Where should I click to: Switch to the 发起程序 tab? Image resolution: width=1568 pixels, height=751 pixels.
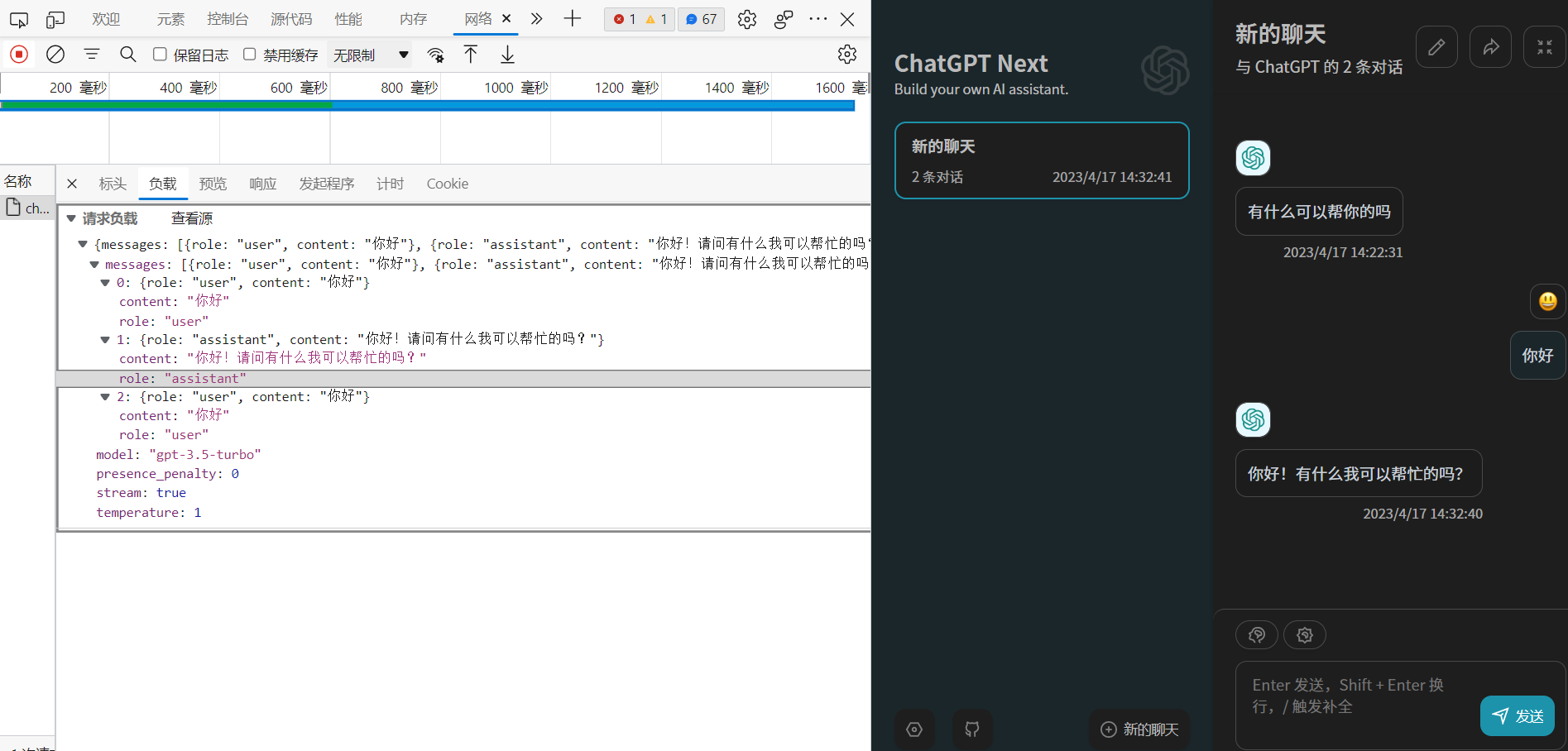[327, 184]
